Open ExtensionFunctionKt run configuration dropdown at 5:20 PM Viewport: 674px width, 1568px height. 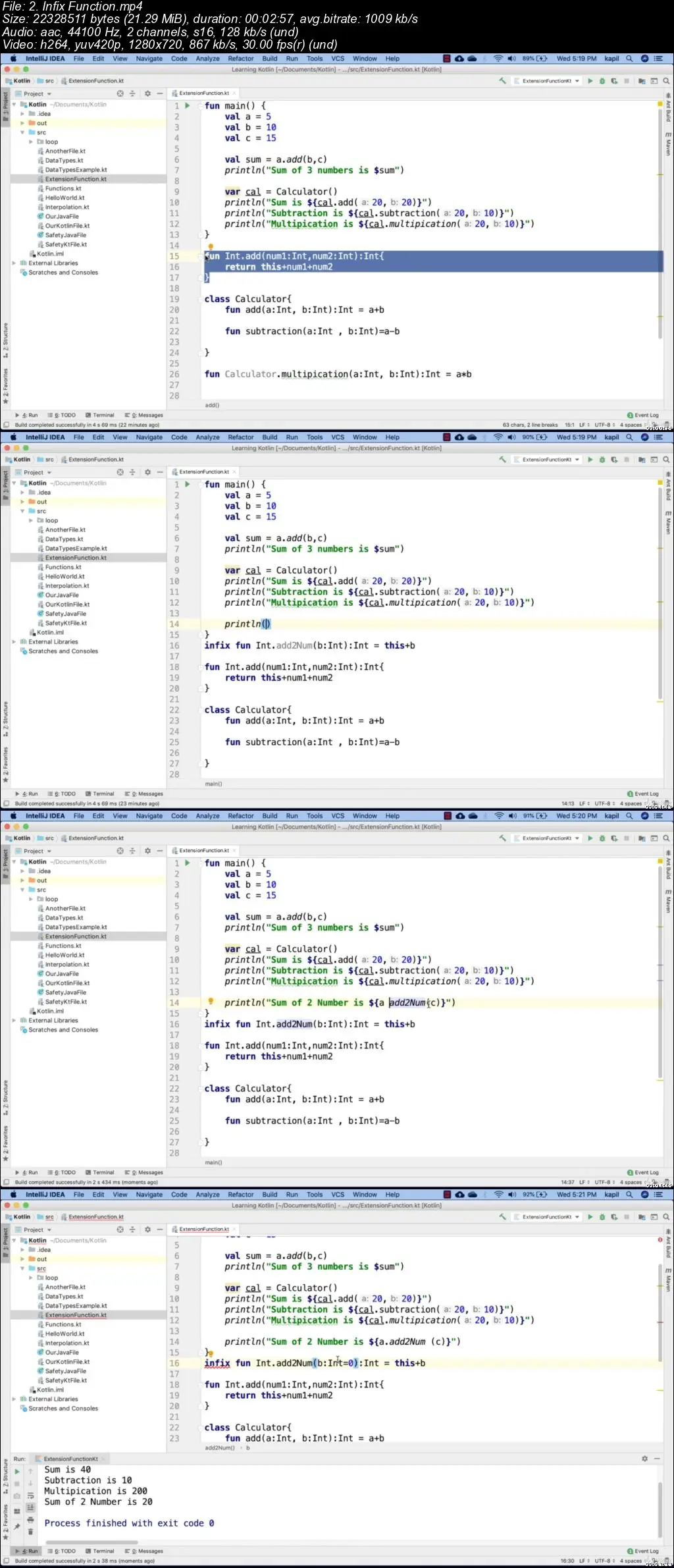pos(547,838)
